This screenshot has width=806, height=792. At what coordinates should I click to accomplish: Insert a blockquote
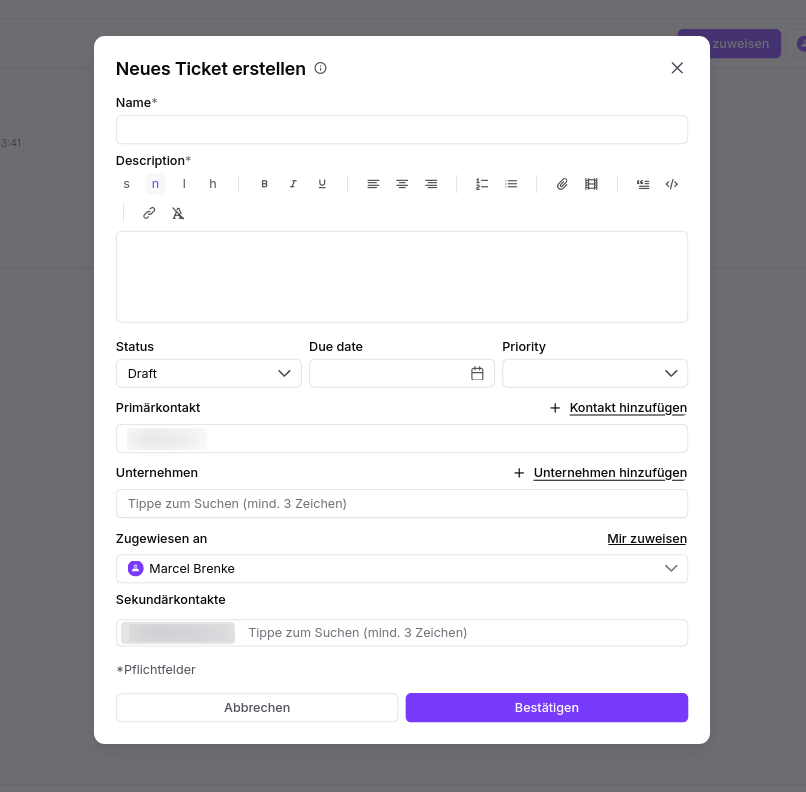[x=643, y=184]
